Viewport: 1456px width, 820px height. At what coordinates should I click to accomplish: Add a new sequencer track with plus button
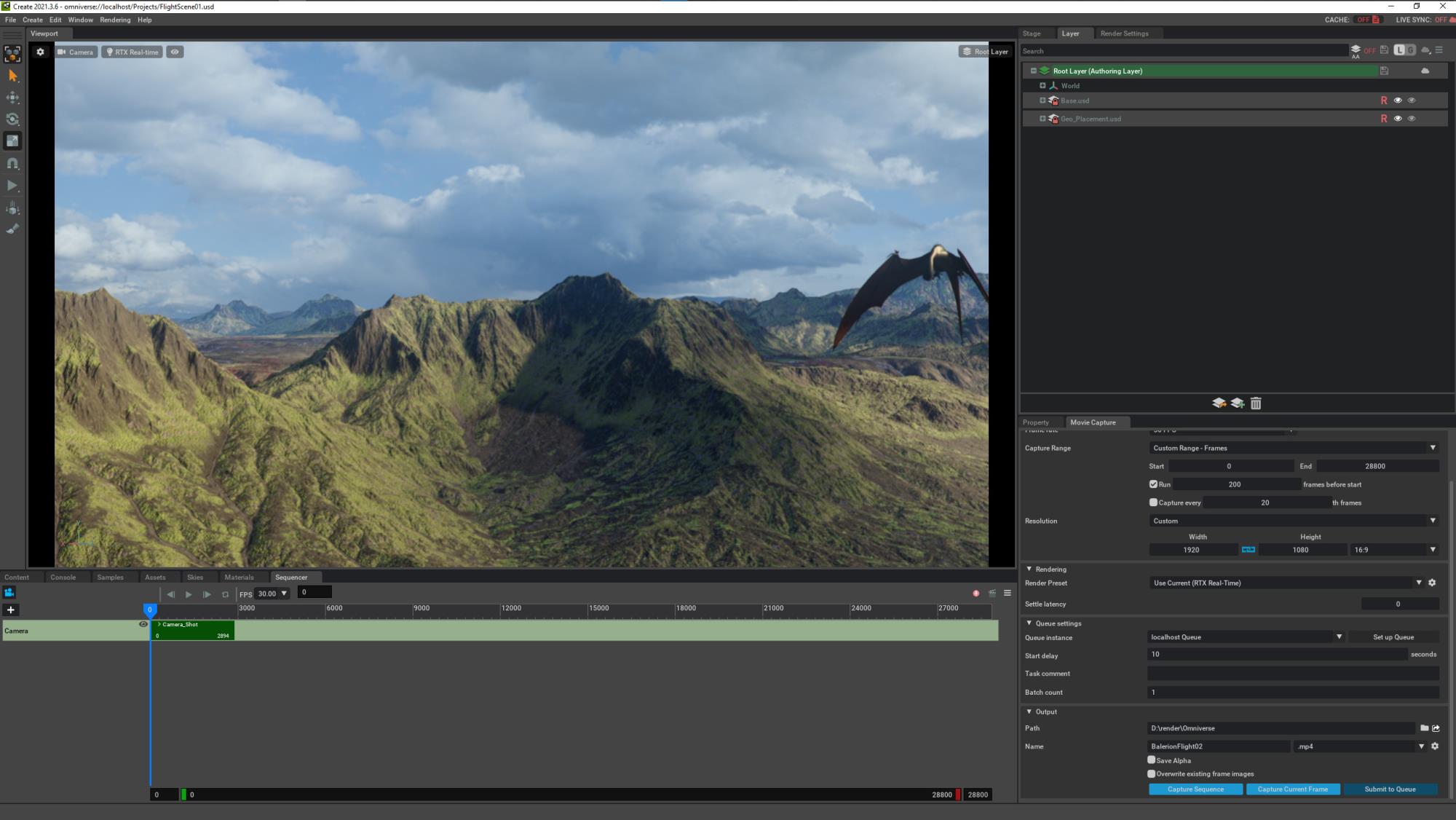[10, 610]
